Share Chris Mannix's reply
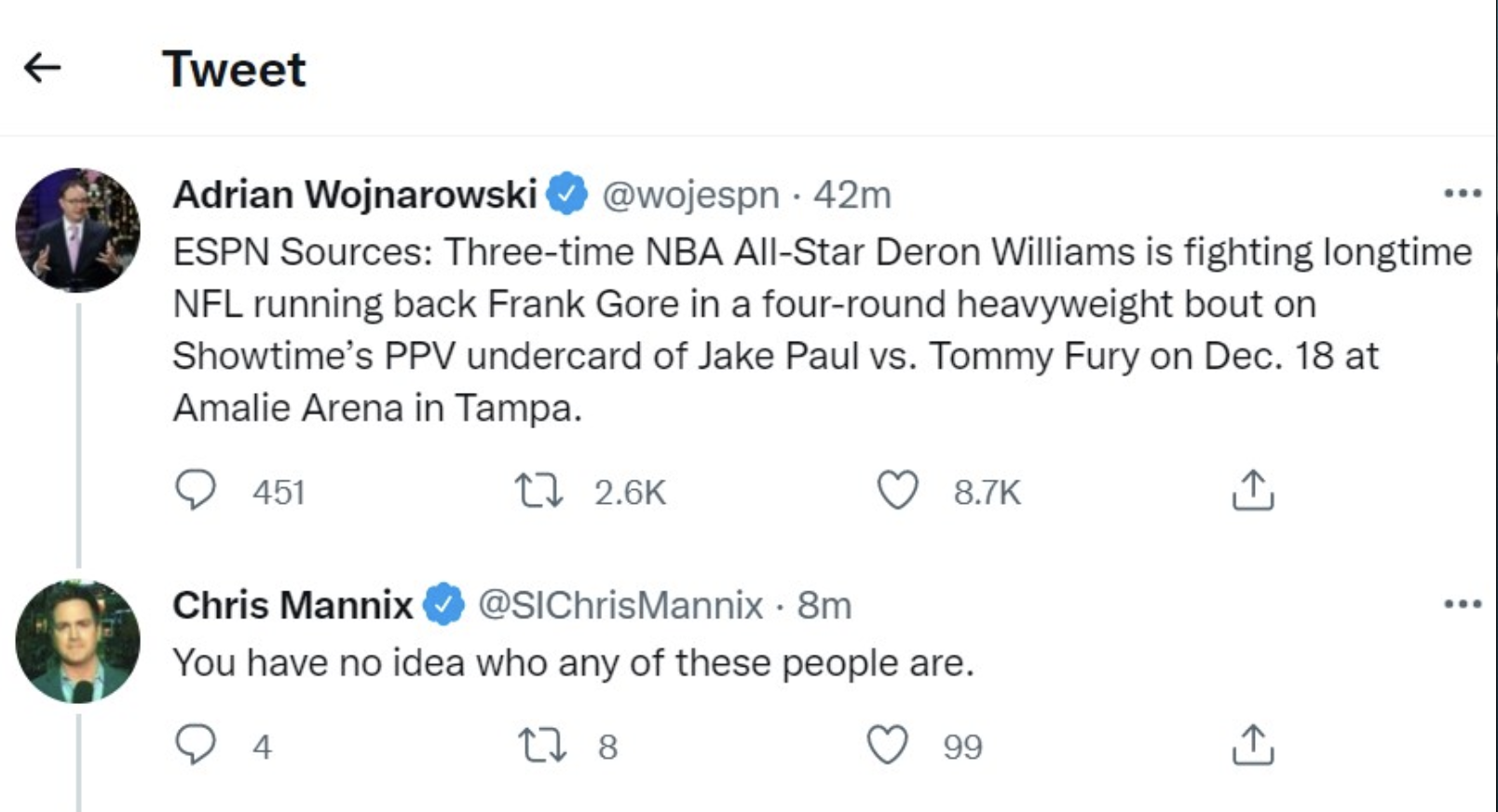The height and width of the screenshot is (812, 1498). click(1252, 745)
